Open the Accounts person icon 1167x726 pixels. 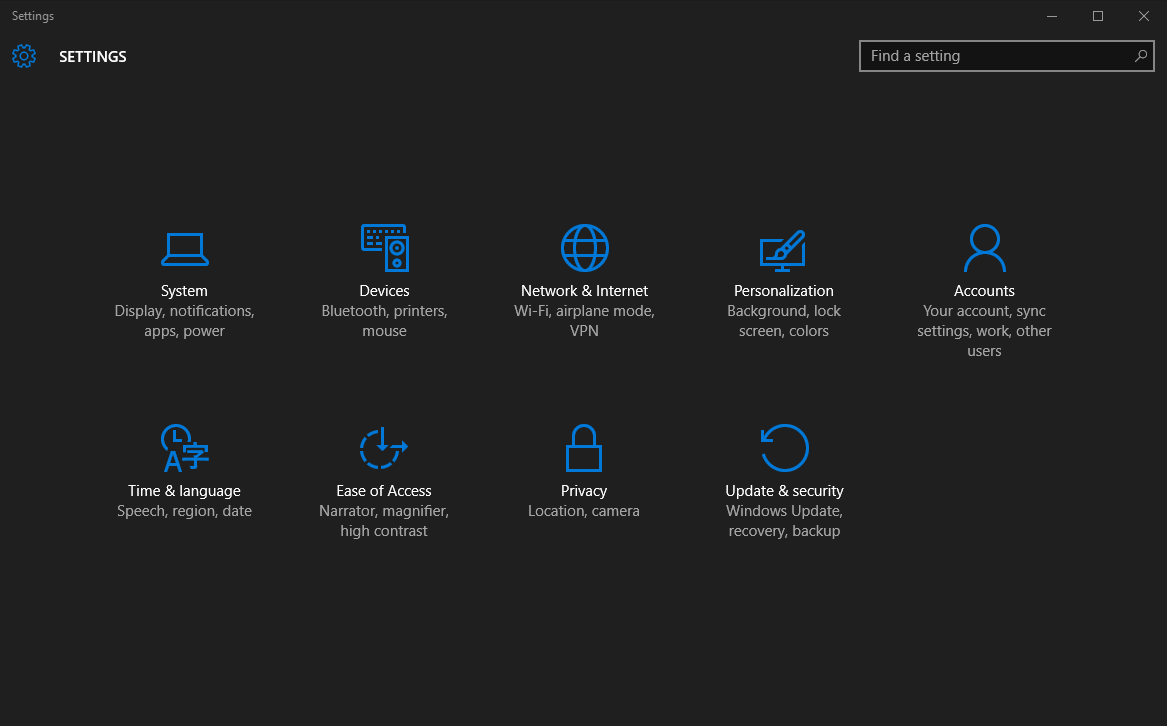(985, 248)
